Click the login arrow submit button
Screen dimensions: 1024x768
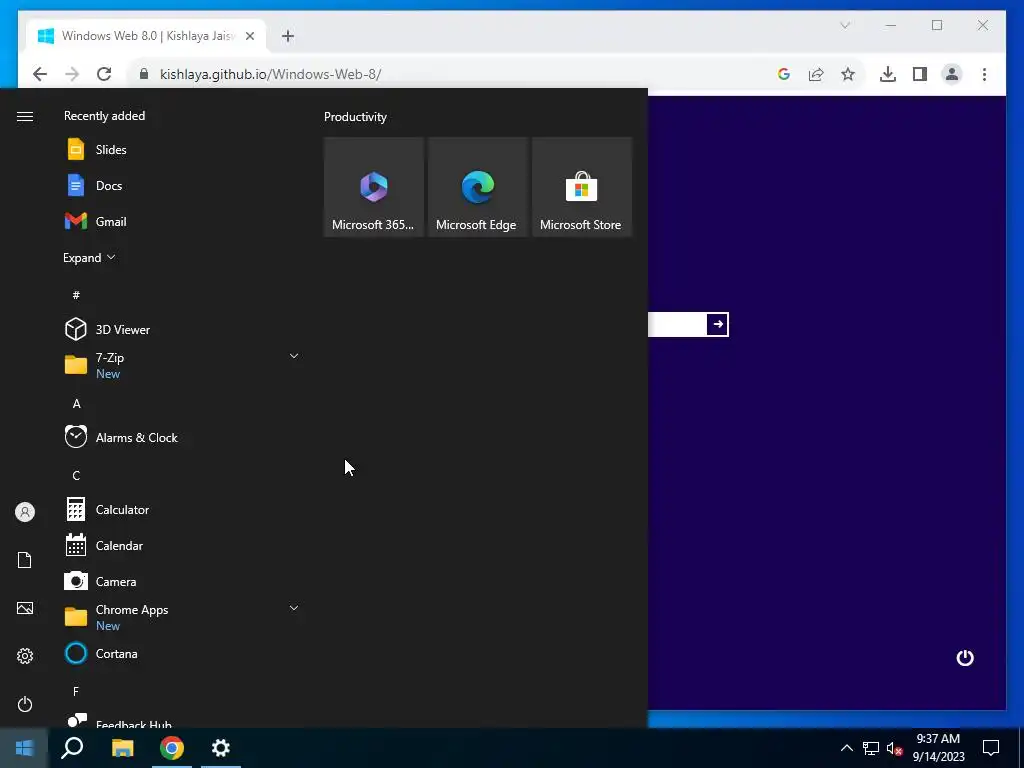pos(718,324)
